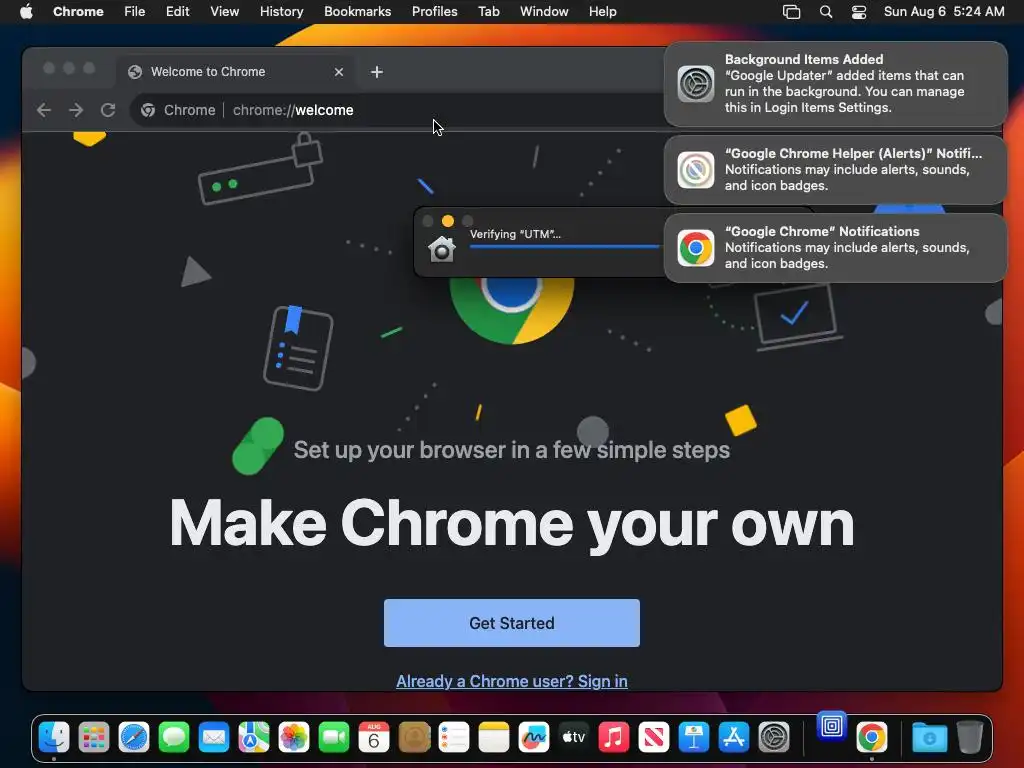The height and width of the screenshot is (768, 1024).
Task: Open Music app in the dock
Action: point(614,737)
